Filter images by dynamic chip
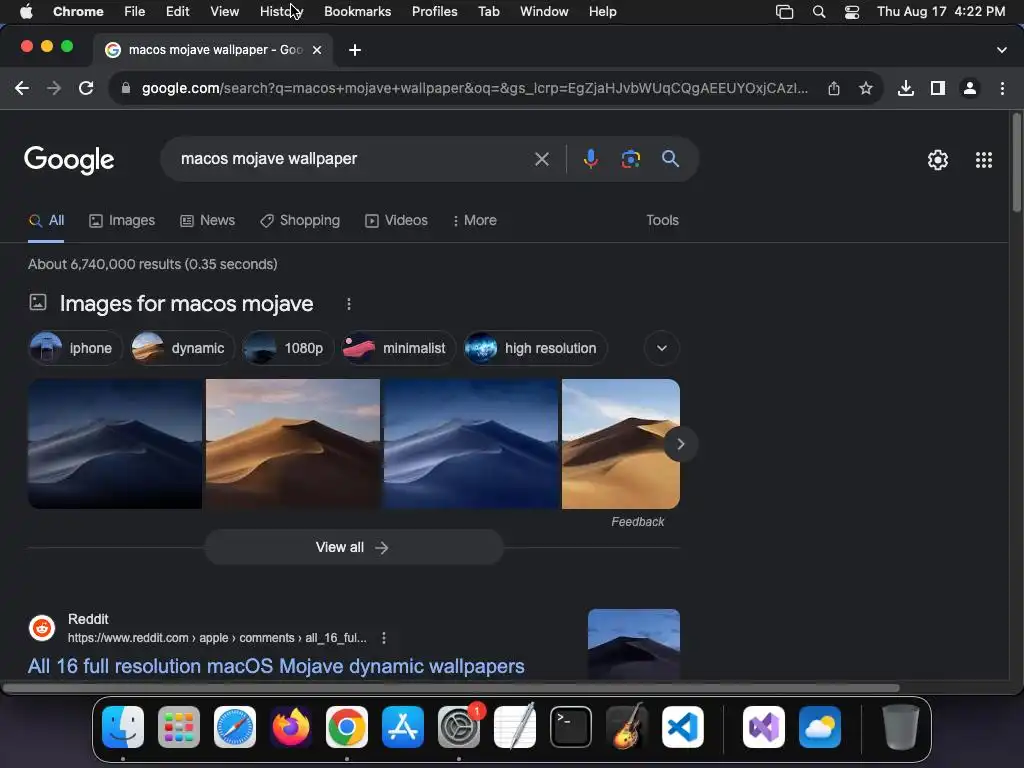1024x768 pixels. tap(182, 348)
